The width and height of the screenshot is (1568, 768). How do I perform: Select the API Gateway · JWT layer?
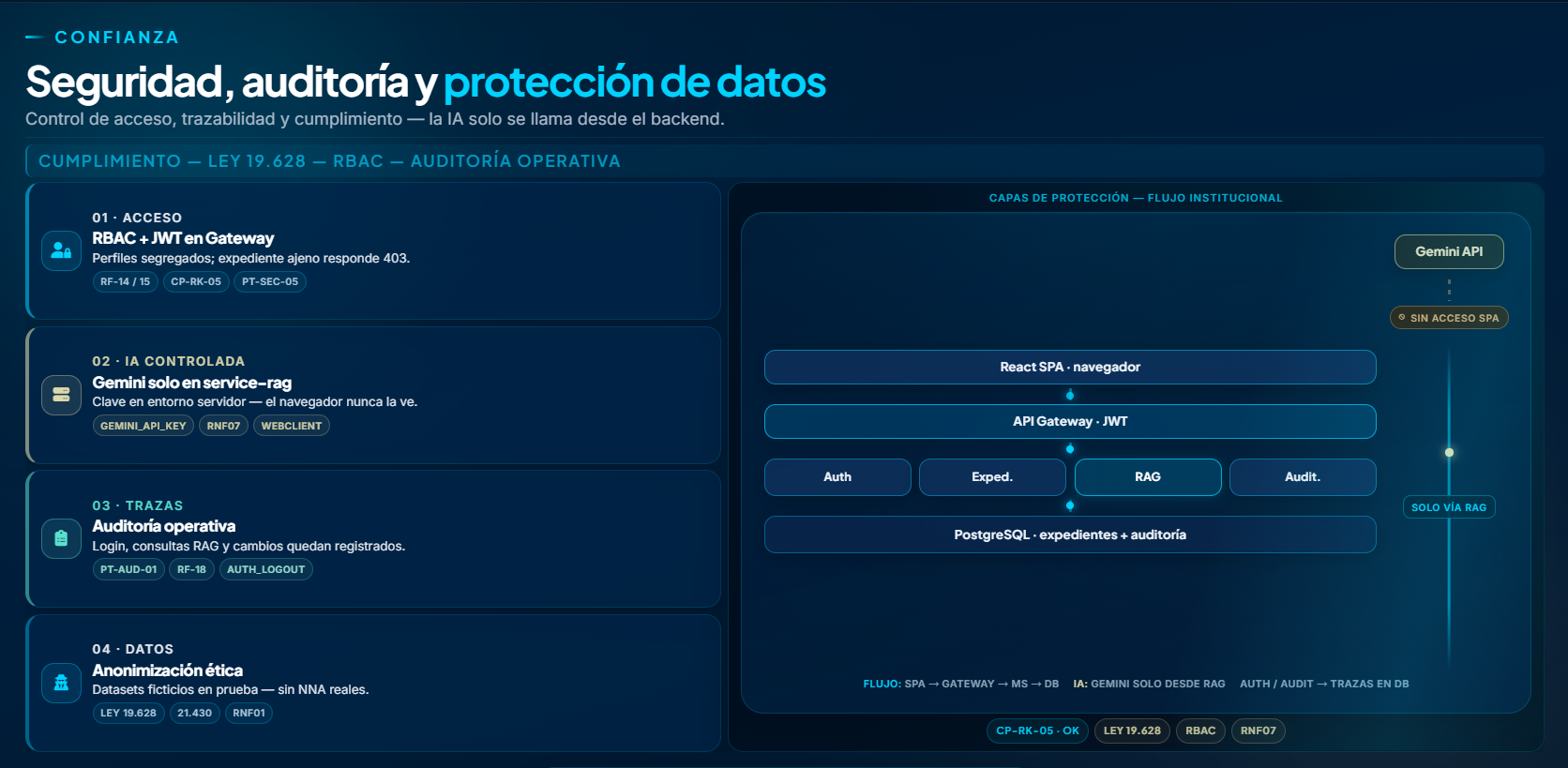click(1070, 421)
